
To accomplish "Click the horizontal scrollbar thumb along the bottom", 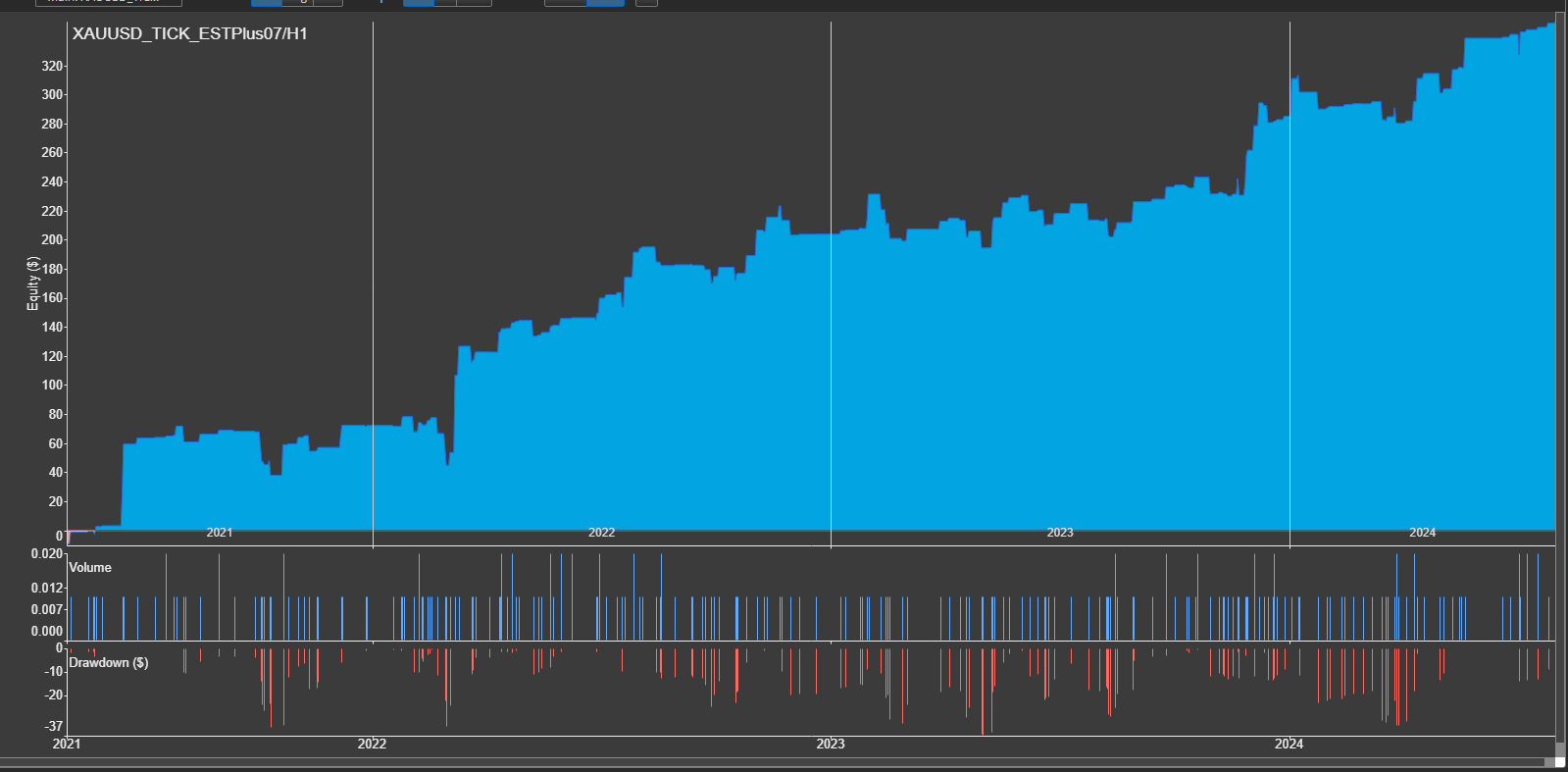I will (772, 762).
